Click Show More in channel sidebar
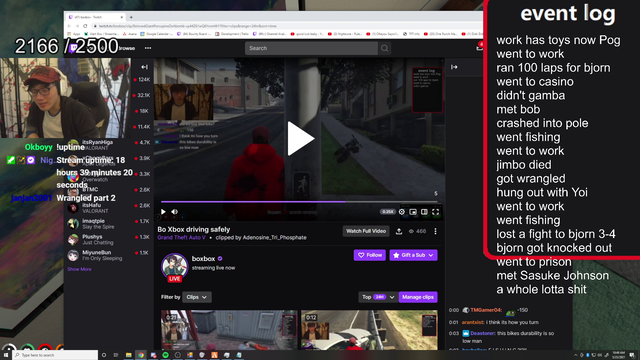 [x=80, y=269]
